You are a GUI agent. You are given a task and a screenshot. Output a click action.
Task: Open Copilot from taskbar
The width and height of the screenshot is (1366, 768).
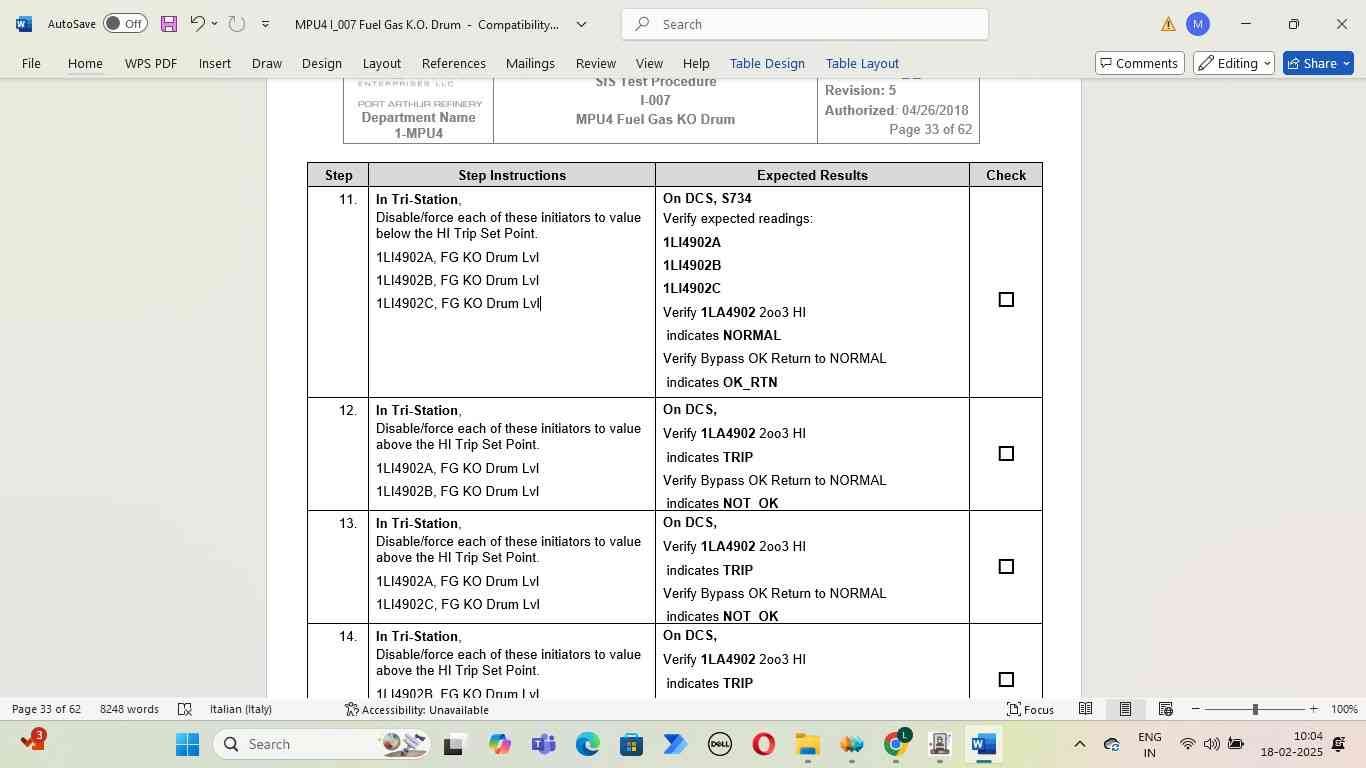coord(499,744)
